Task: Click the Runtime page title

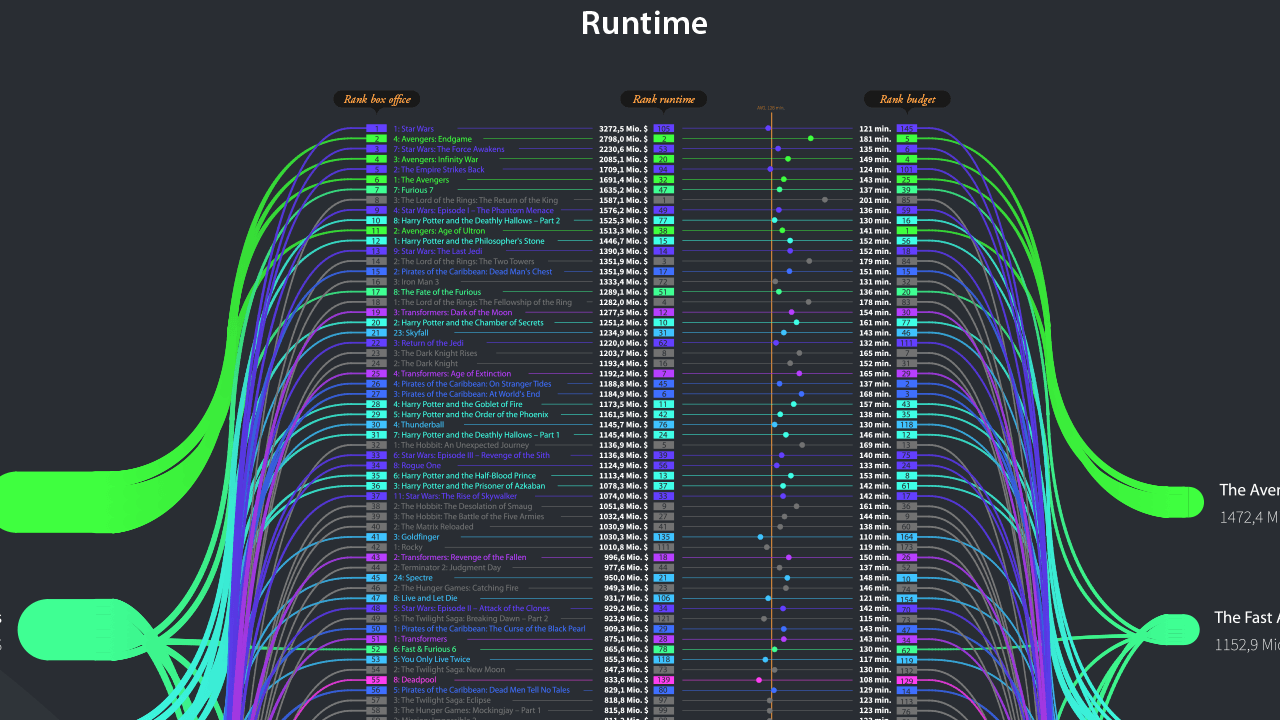Action: (644, 23)
